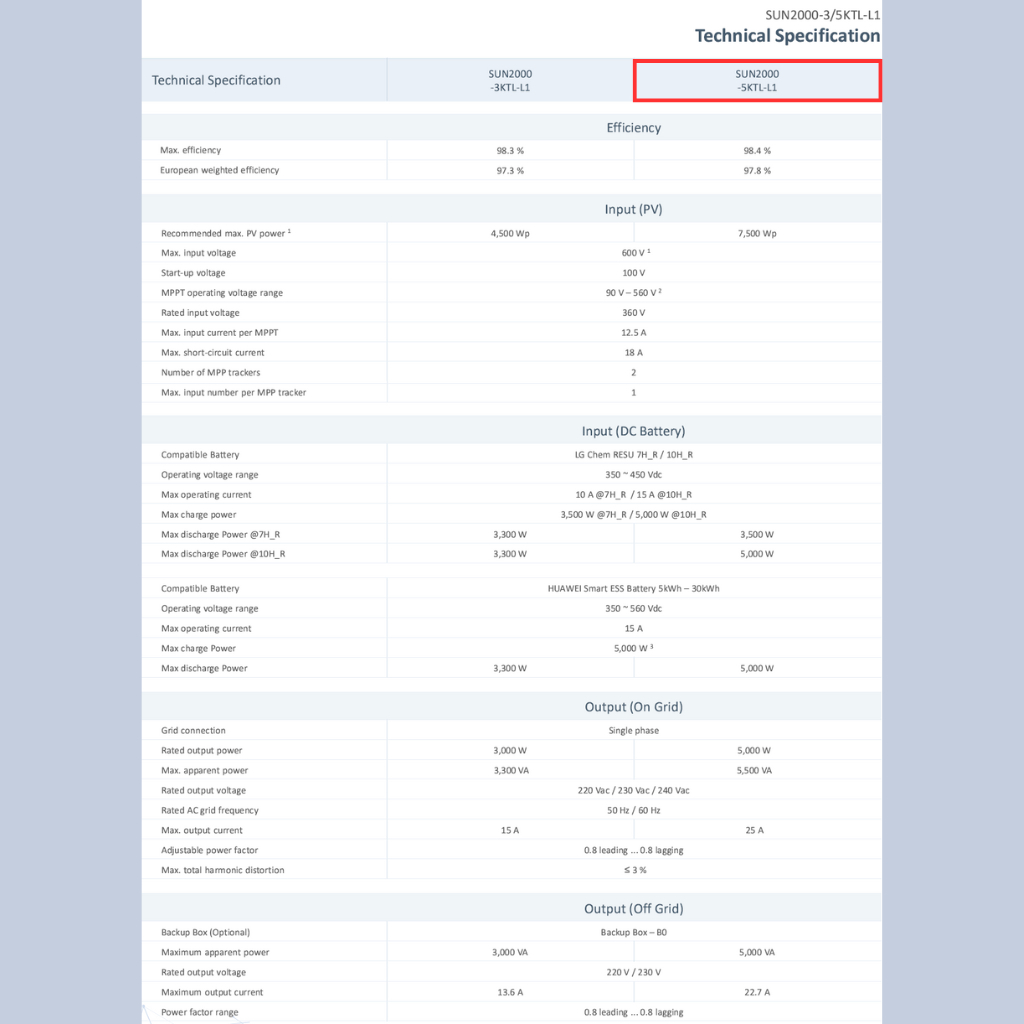Screen dimensions: 1024x1024
Task: Select the "350 ~ 450 Vdc" value
Action: pyautogui.click(x=633, y=475)
